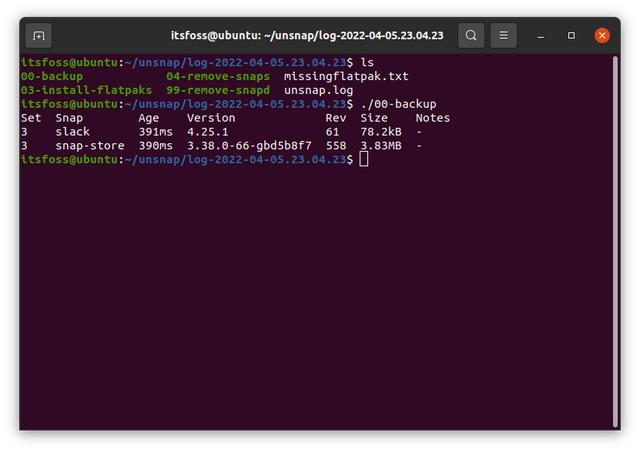Click the 00-backup file name in listing
640x452 pixels.
(52, 76)
